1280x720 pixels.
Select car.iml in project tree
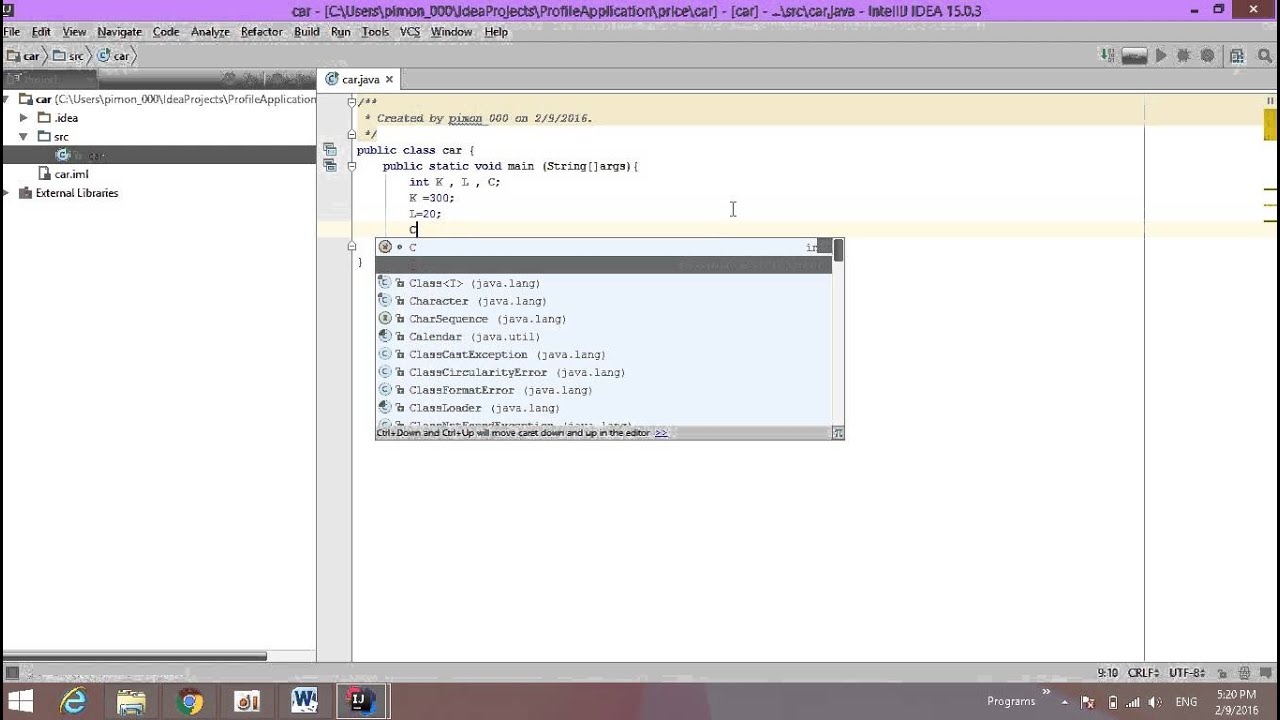[x=63, y=174]
